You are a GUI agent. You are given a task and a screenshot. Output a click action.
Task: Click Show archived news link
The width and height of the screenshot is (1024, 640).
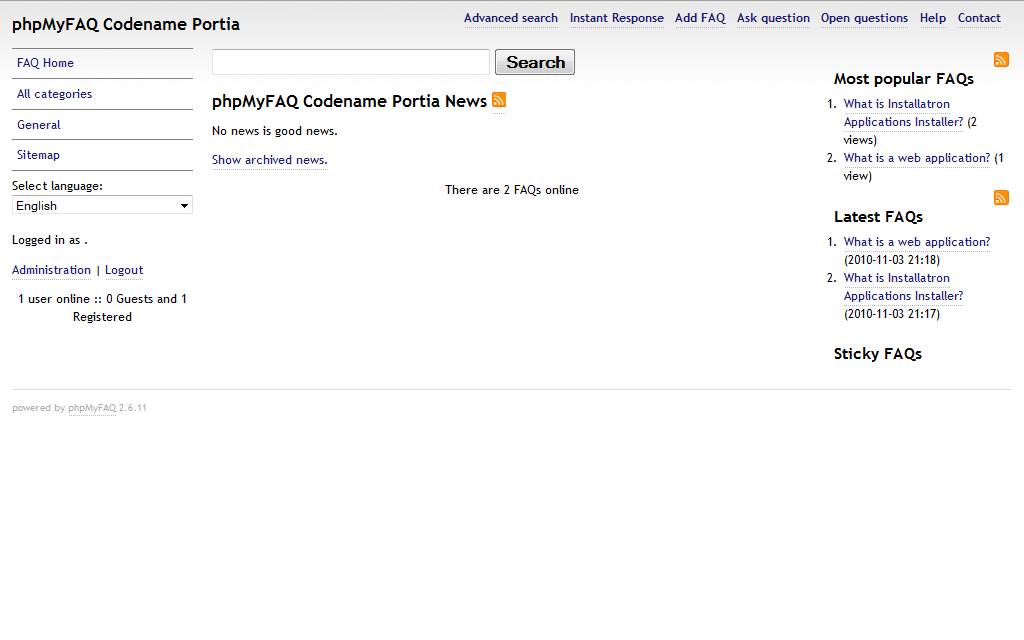268,160
